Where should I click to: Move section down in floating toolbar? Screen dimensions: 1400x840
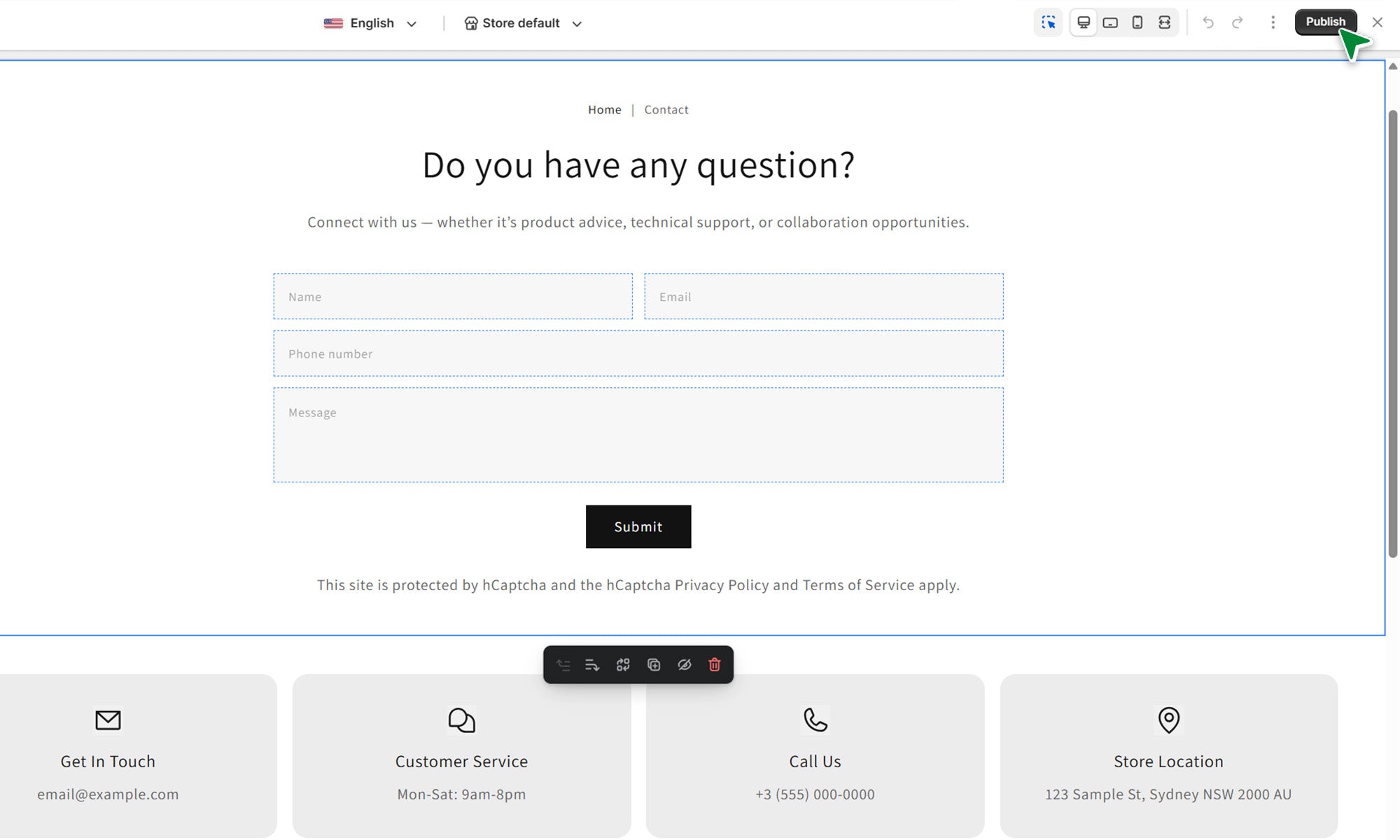tap(592, 665)
